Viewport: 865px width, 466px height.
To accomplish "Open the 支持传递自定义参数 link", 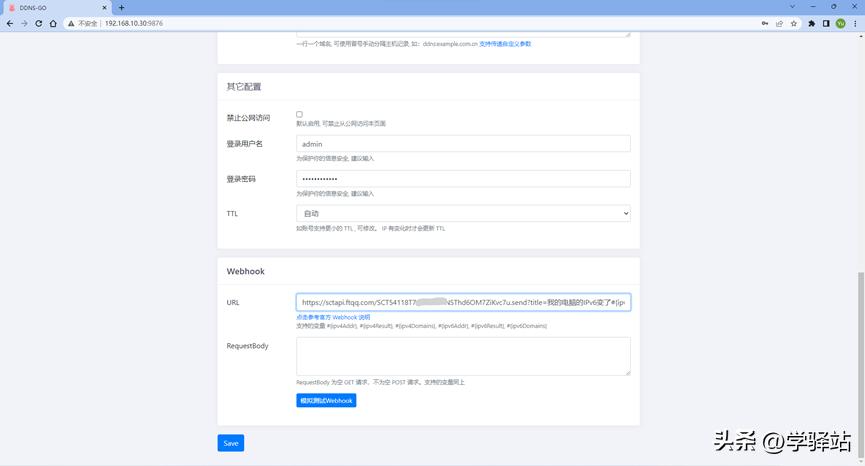I will [x=505, y=44].
